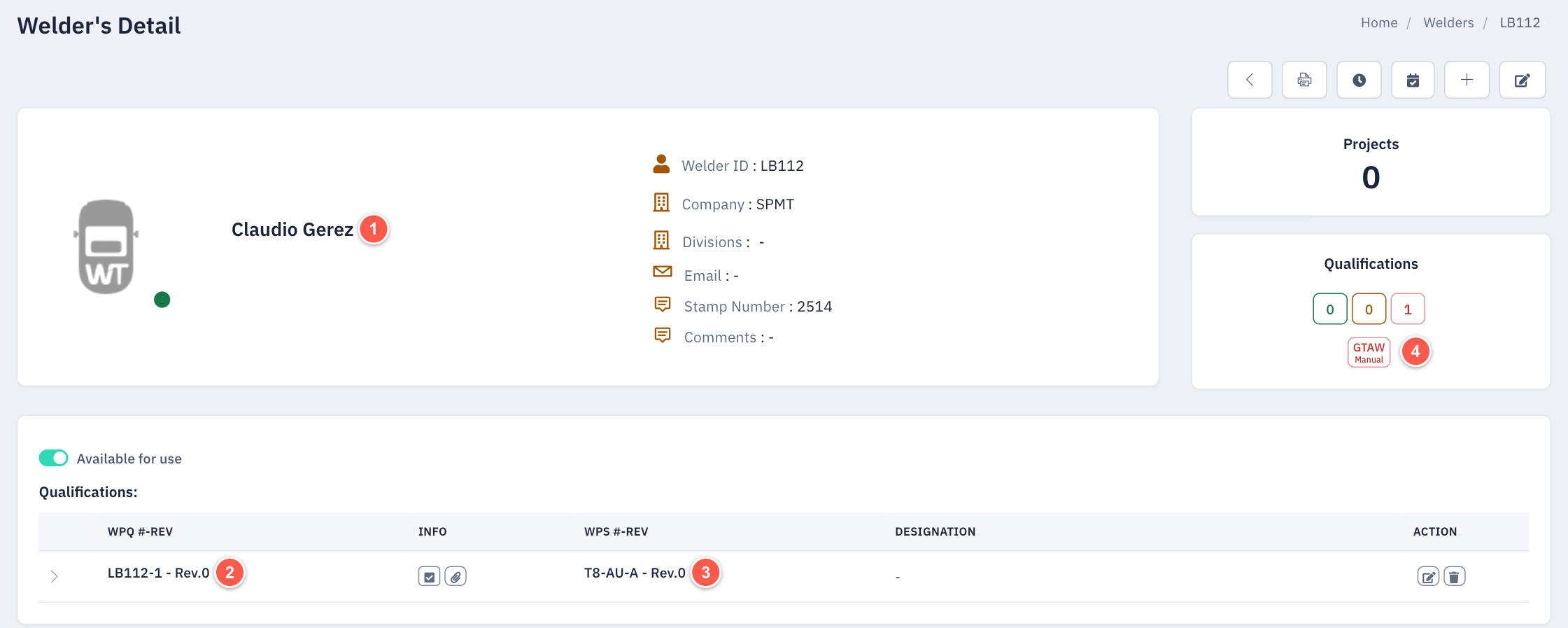The width and height of the screenshot is (1568, 628).
Task: Delete the LB112-1 qualification row
Action: 1455,576
